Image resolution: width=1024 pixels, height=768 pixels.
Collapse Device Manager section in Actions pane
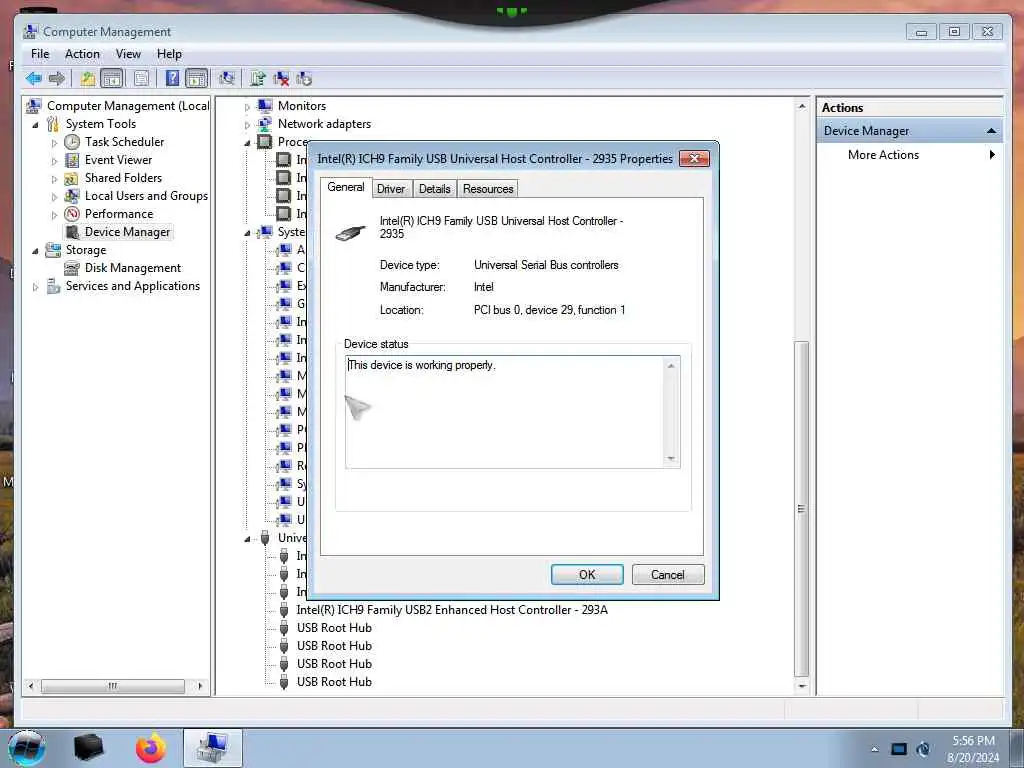point(991,131)
